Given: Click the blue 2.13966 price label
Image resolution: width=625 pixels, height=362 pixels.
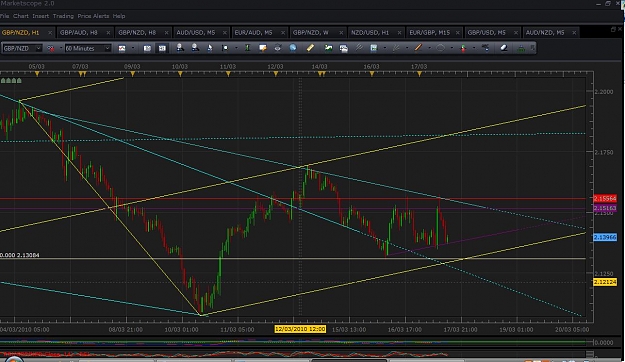Looking at the screenshot, I should click(605, 237).
